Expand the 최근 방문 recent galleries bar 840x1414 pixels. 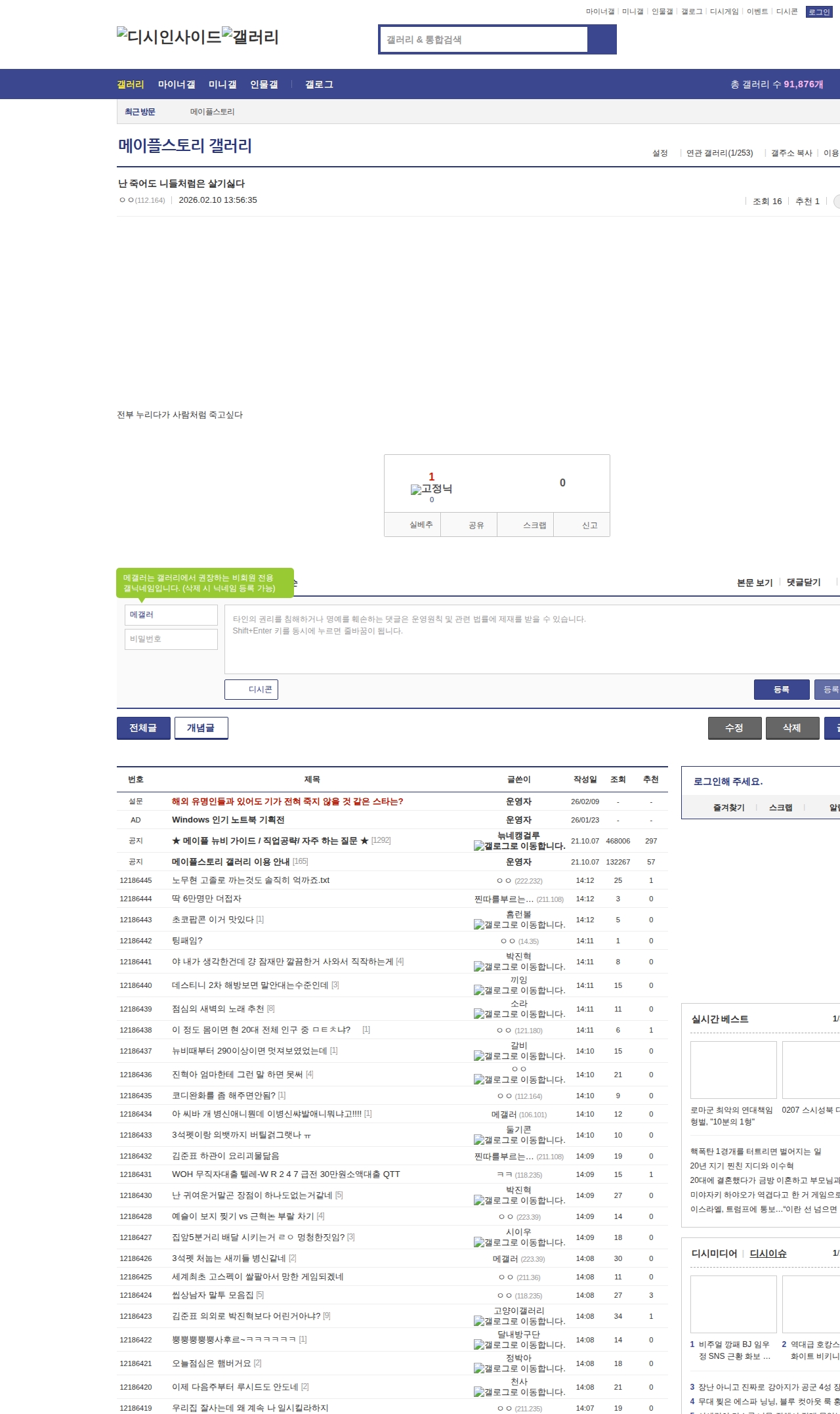[140, 112]
